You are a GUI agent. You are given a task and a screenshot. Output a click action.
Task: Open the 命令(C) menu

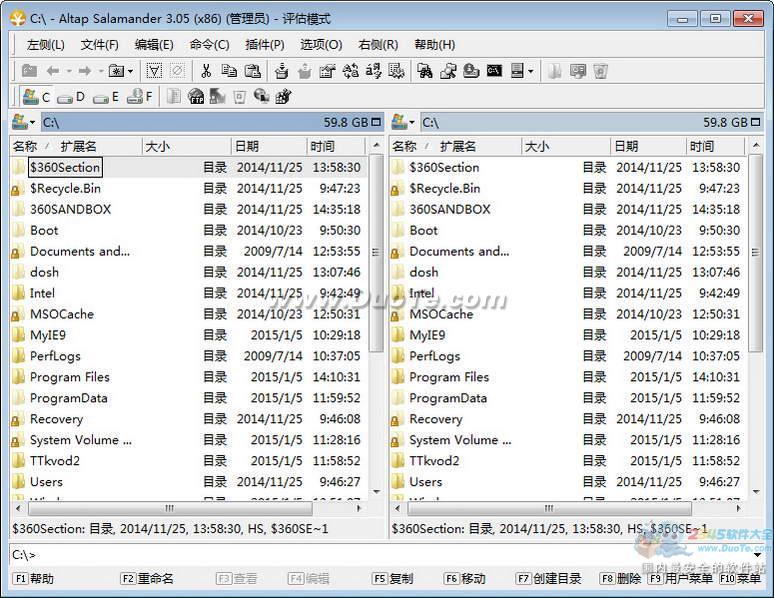[x=209, y=45]
